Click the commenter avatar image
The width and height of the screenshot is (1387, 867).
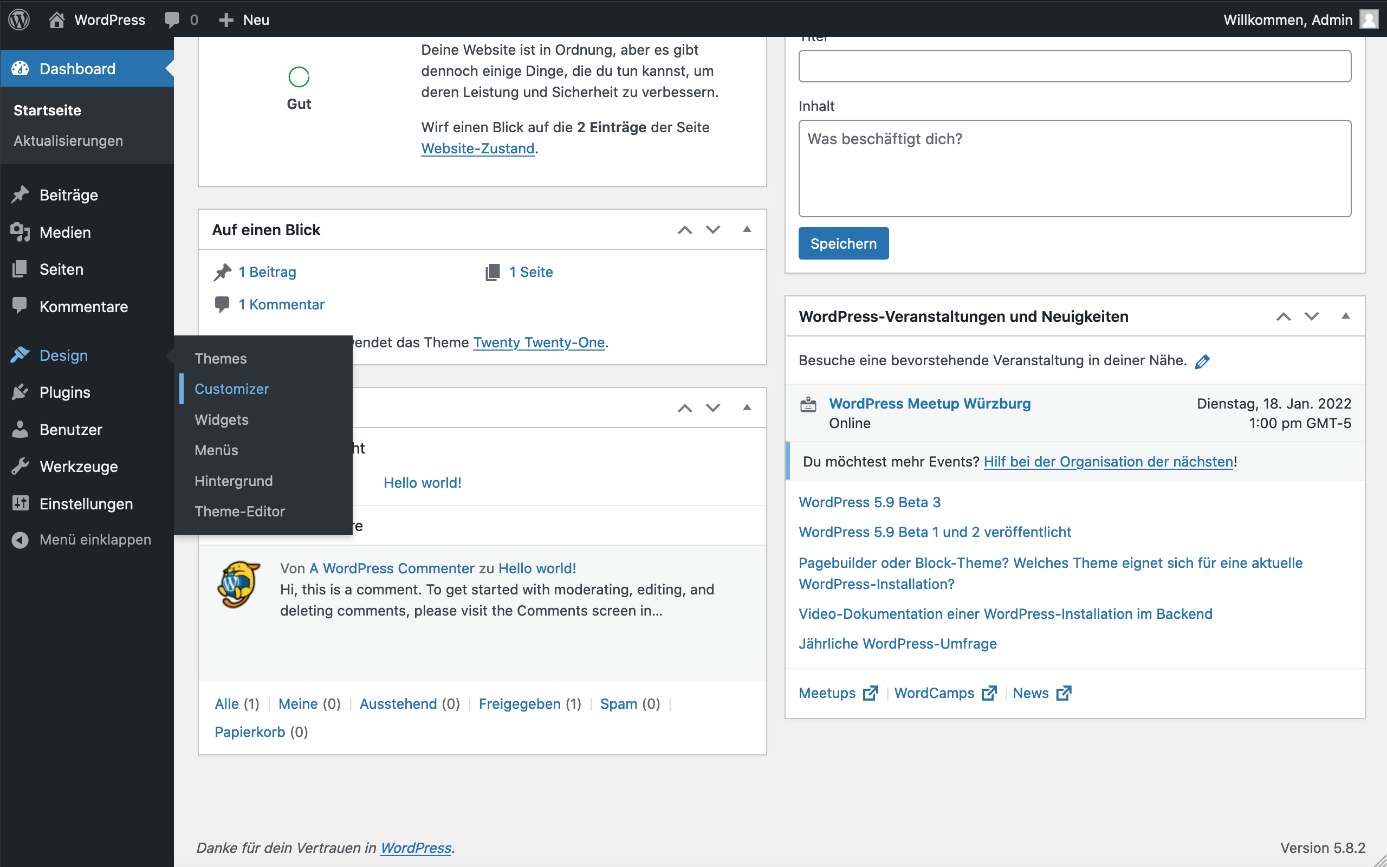[x=239, y=585]
